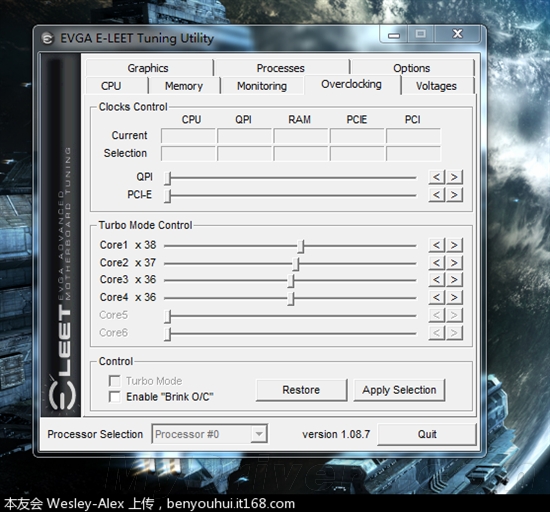Raise the Core3 multiplier with right arrow
550x512 pixels.
coord(454,279)
